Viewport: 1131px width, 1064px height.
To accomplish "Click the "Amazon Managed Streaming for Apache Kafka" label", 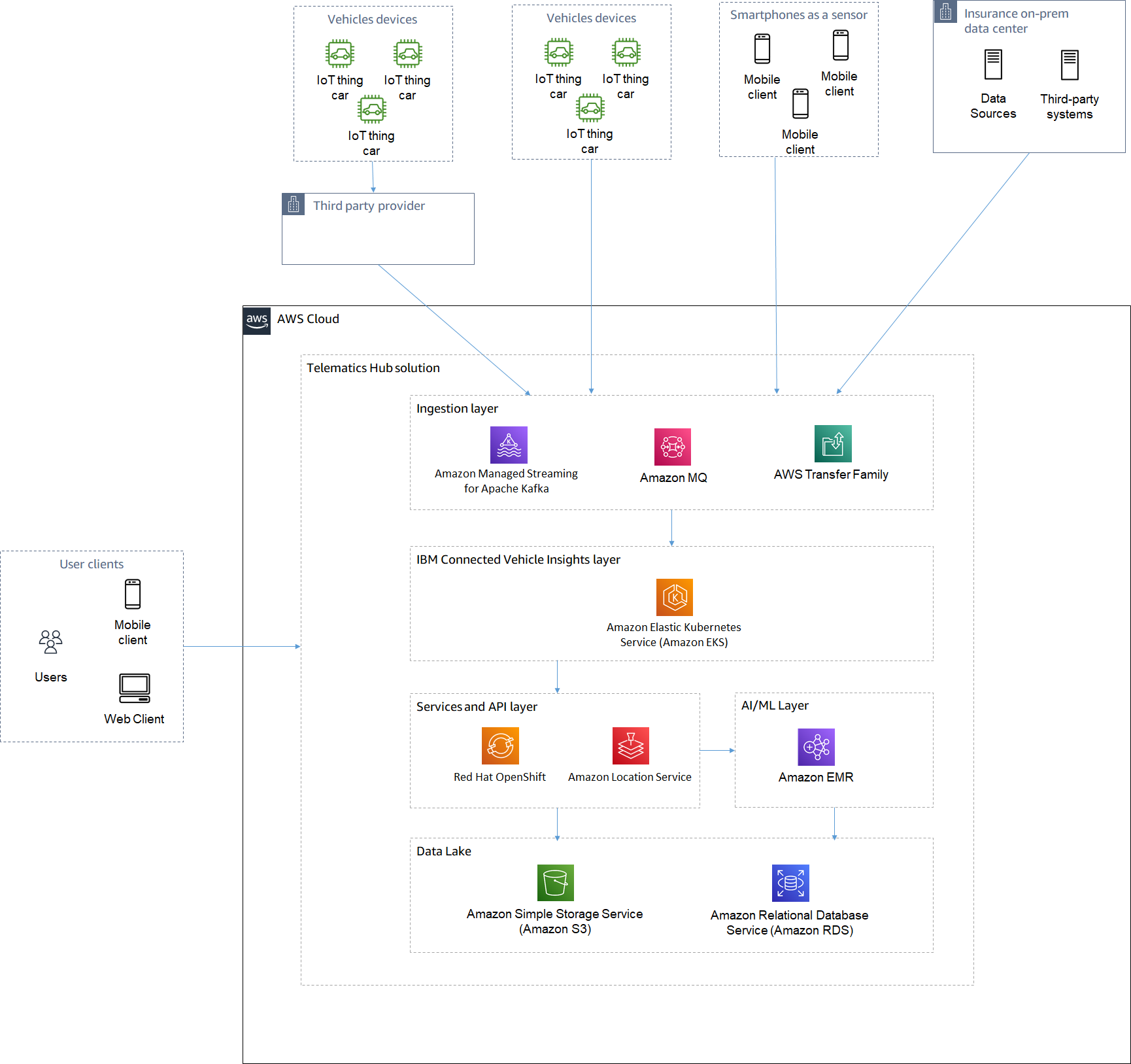I will [506, 481].
